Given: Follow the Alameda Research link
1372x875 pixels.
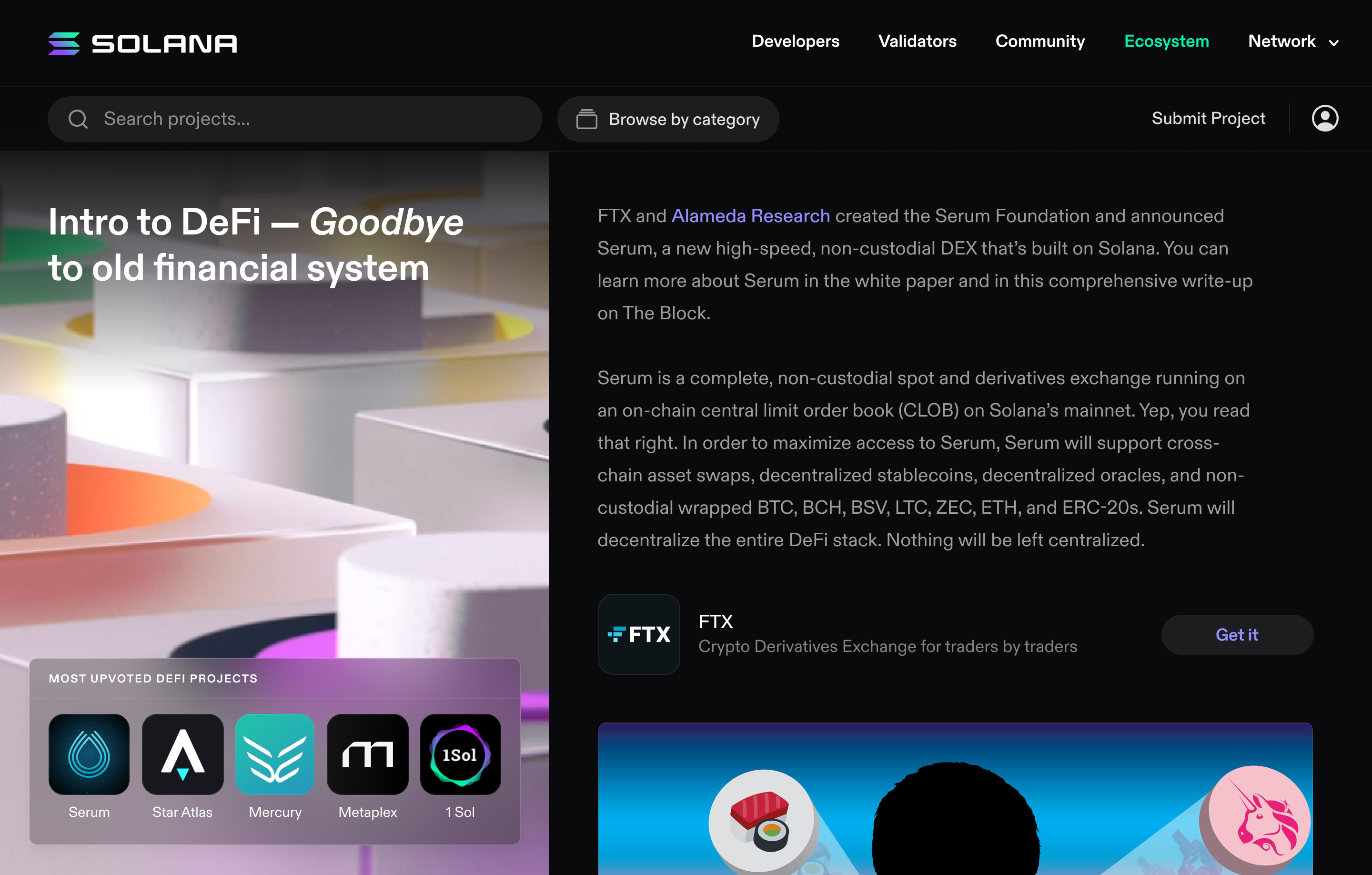Looking at the screenshot, I should pos(750,216).
